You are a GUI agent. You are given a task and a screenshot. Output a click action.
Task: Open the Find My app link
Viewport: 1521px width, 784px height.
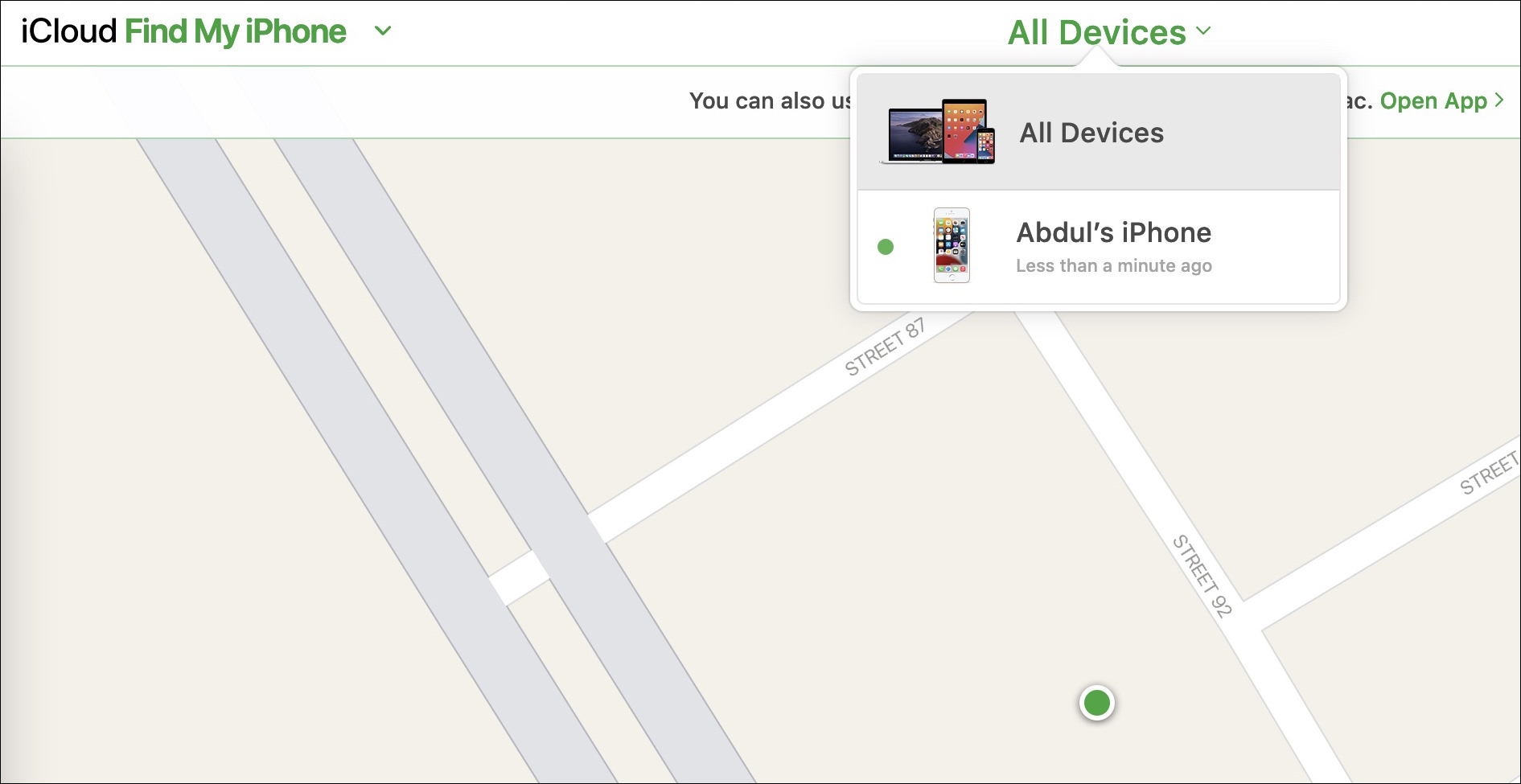click(x=1433, y=101)
